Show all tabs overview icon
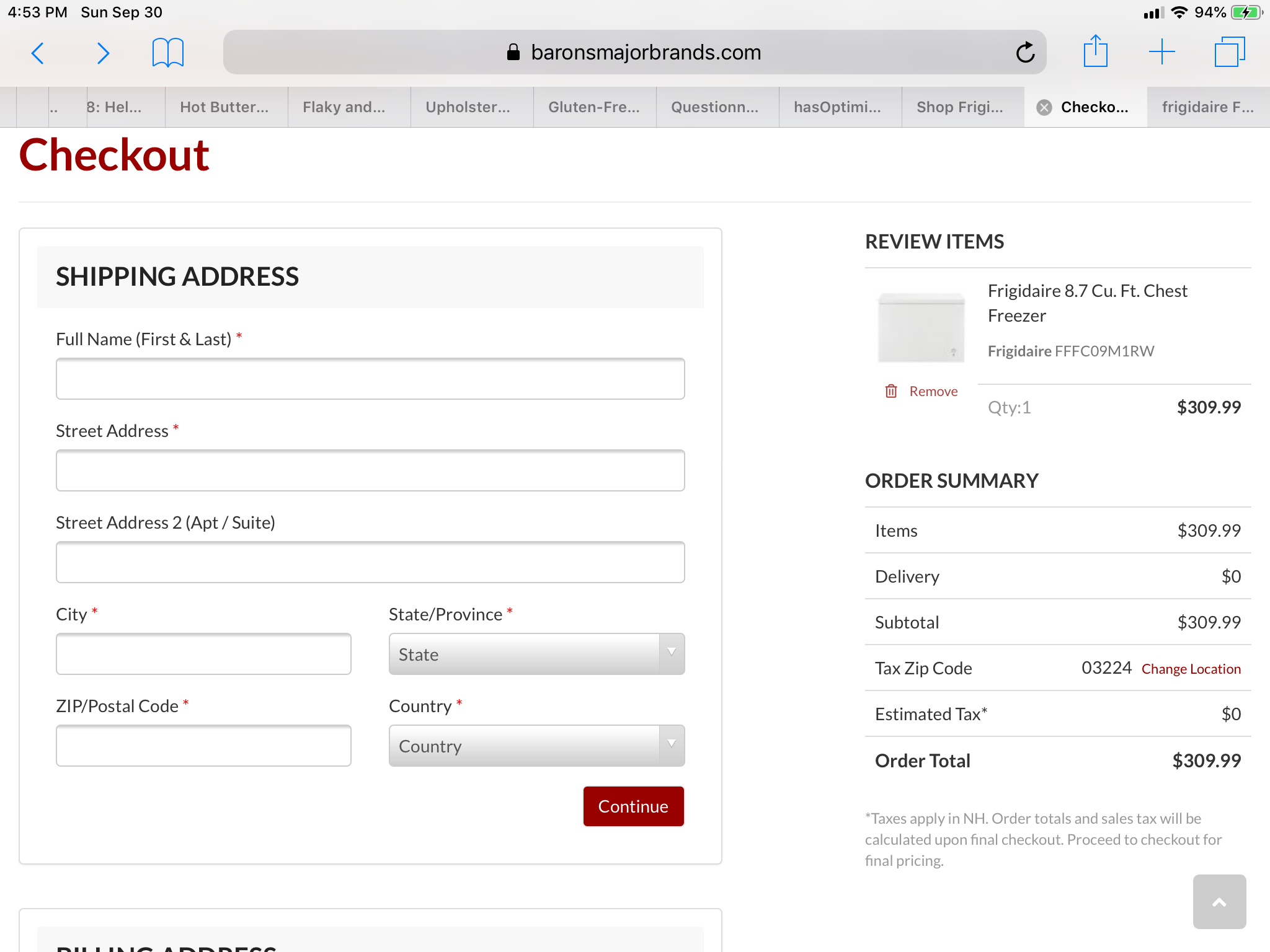This screenshot has width=1270, height=952. click(x=1230, y=51)
